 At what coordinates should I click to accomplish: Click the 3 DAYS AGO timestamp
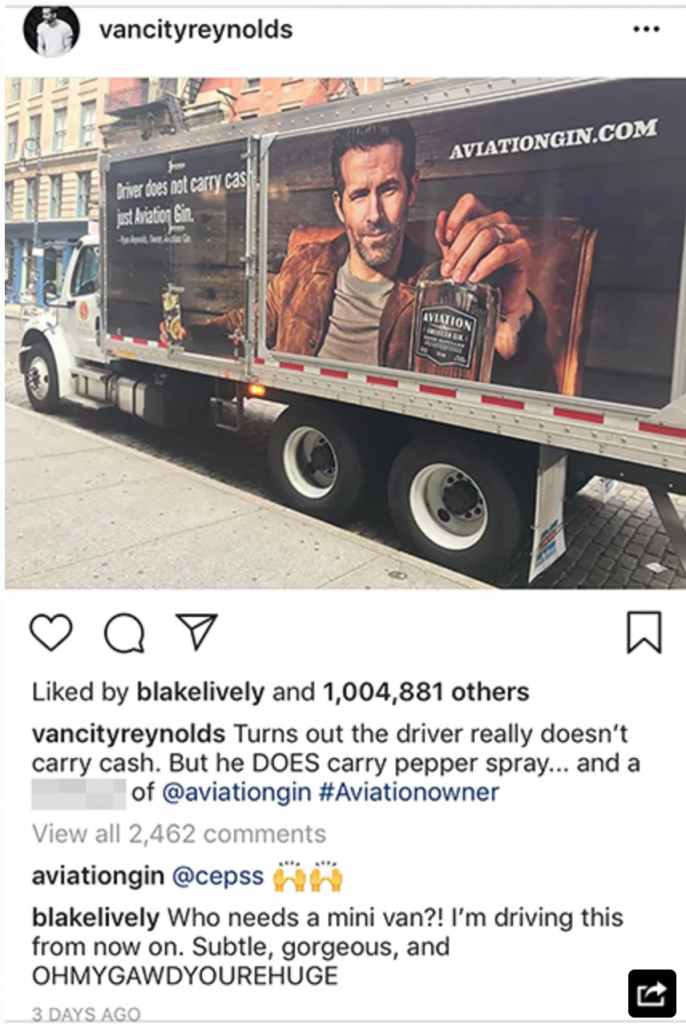pyautogui.click(x=86, y=1014)
